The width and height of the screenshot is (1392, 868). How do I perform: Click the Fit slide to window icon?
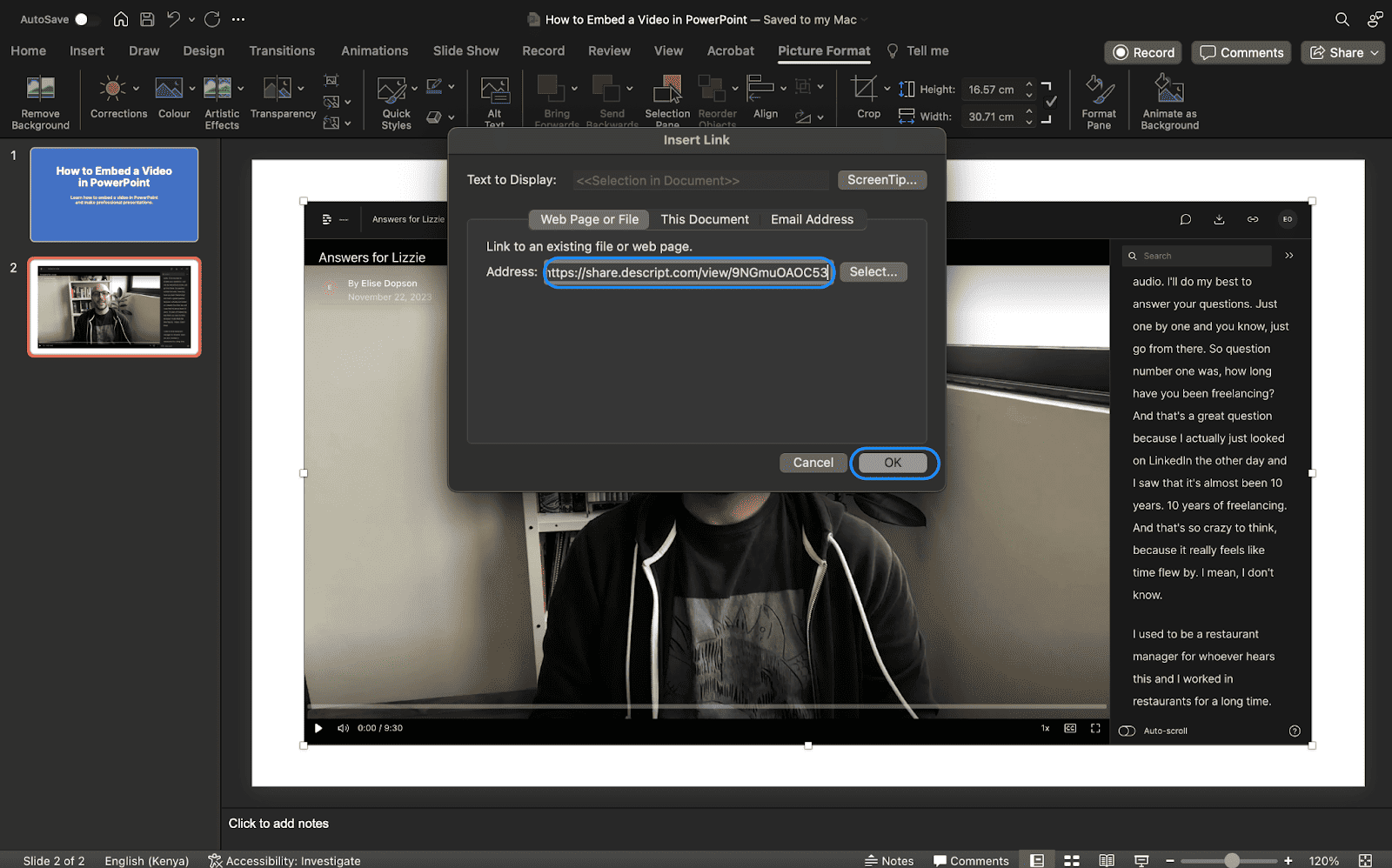tap(1366, 860)
